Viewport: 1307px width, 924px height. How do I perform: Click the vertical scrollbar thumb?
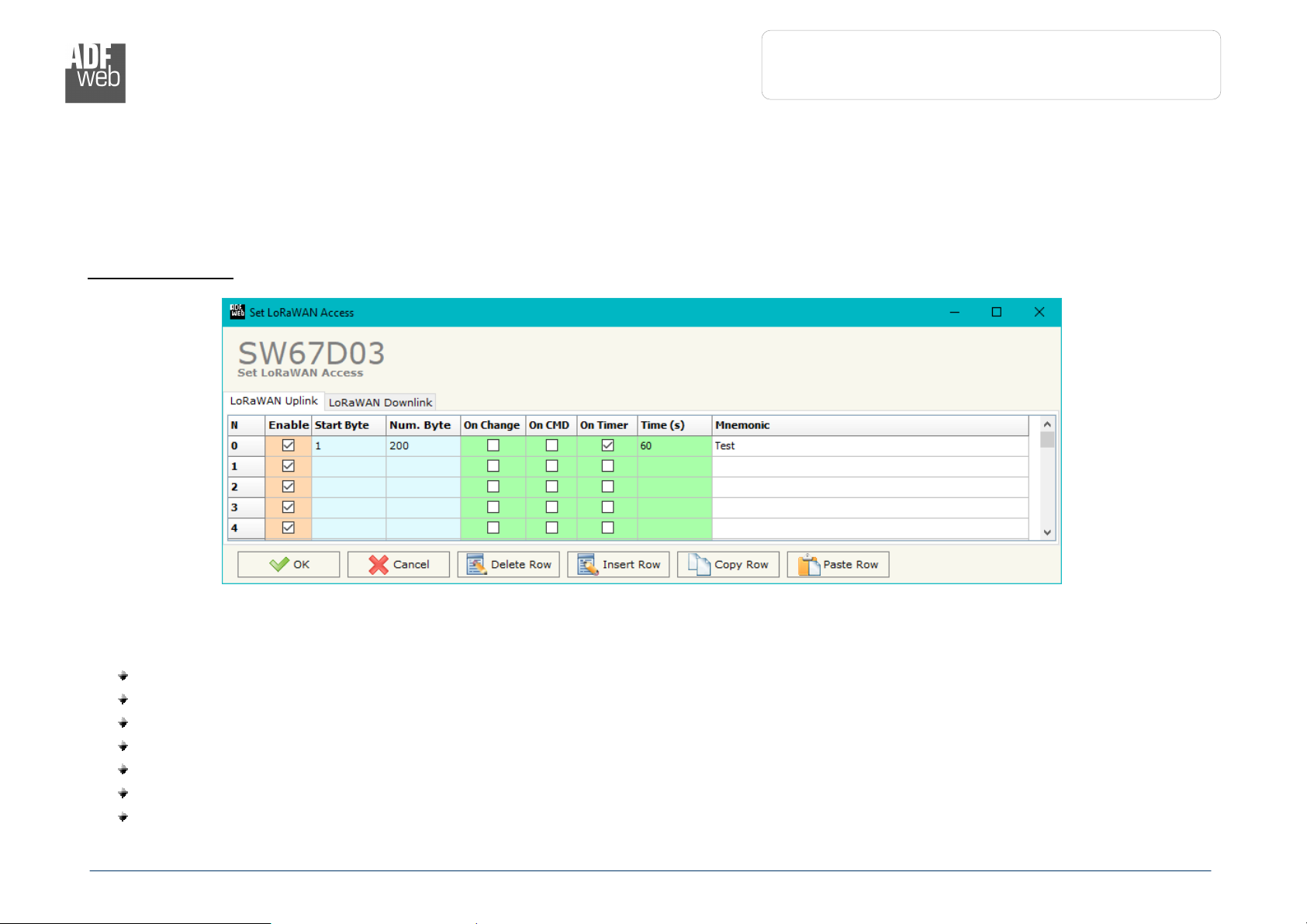(x=1047, y=440)
